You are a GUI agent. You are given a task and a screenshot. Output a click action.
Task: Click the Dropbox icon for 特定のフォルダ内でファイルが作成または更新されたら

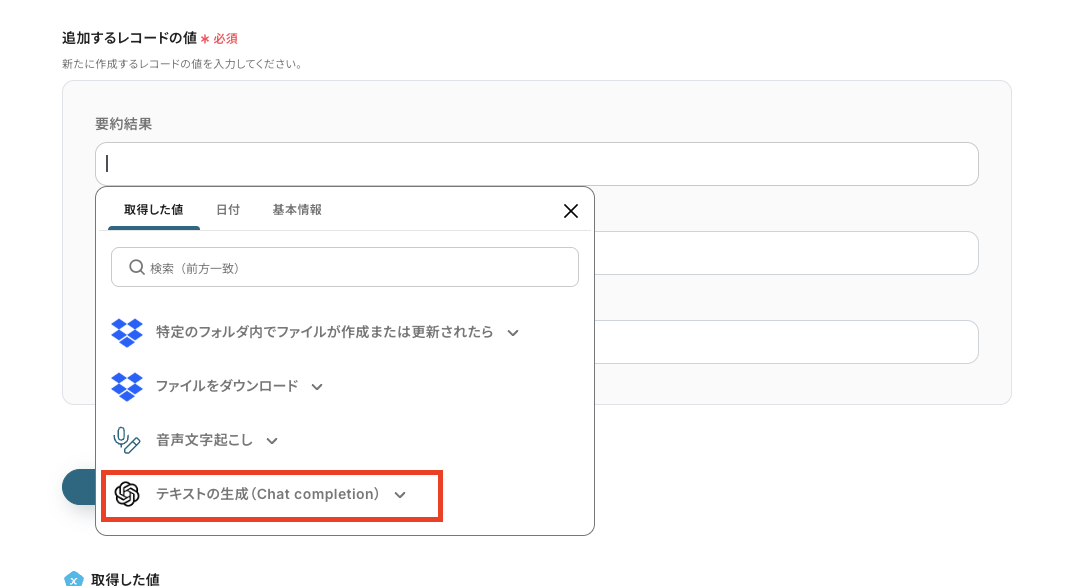click(x=127, y=333)
